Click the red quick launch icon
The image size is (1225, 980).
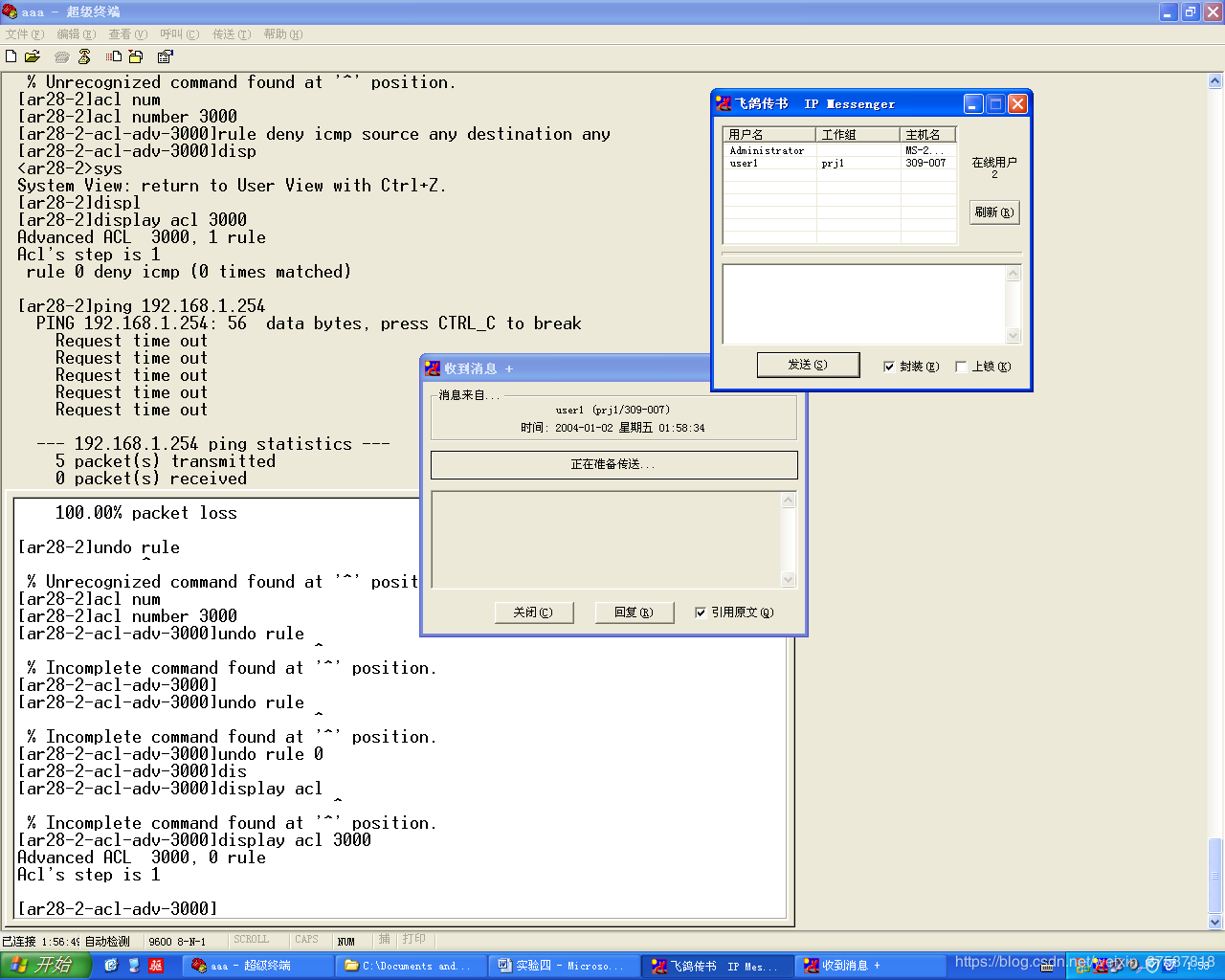156,966
